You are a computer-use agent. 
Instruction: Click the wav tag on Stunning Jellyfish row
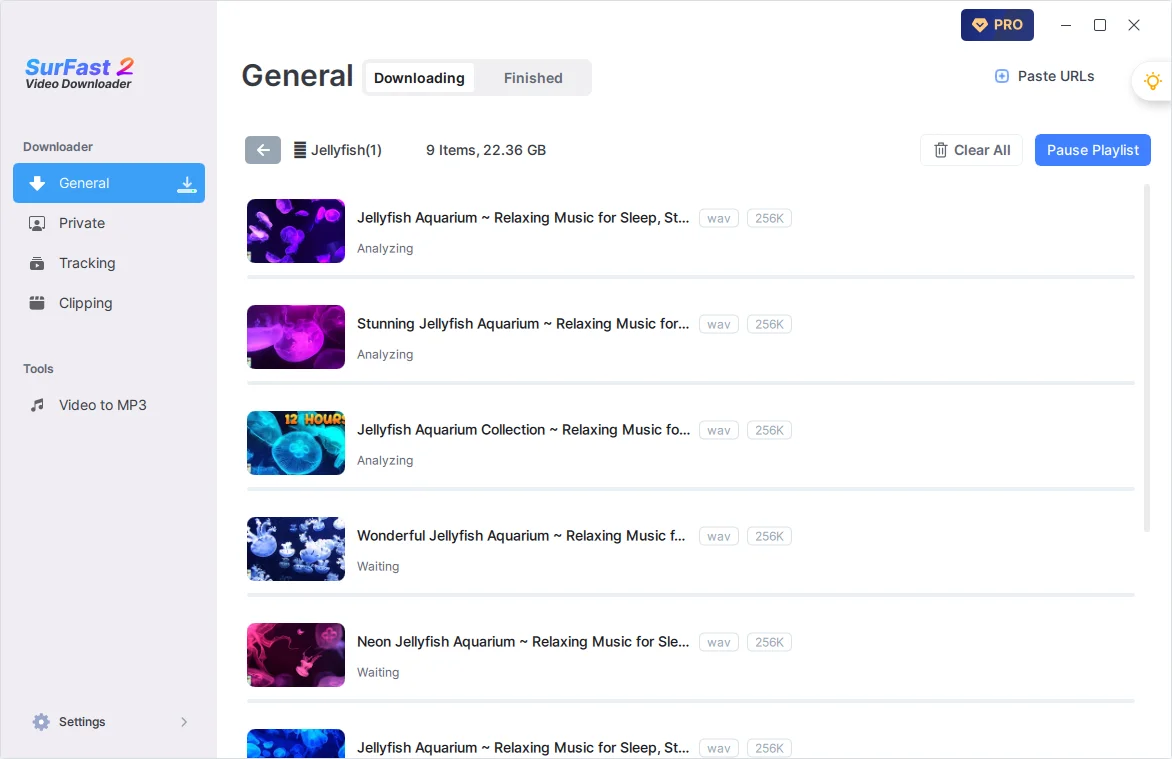tap(718, 325)
